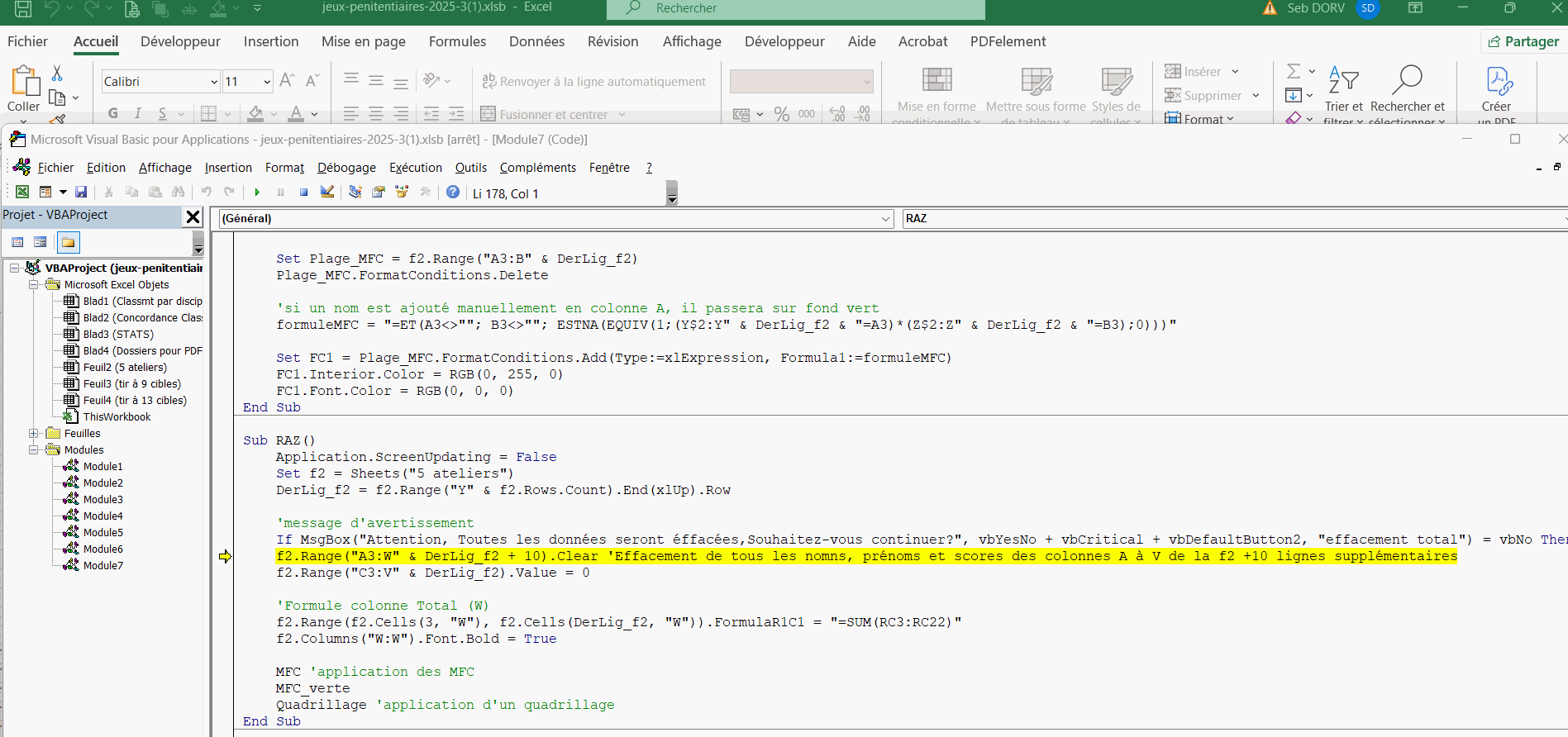Screen dimensions: 1568x737
Task: Toggle folders view in the Project pane
Action: 68,242
